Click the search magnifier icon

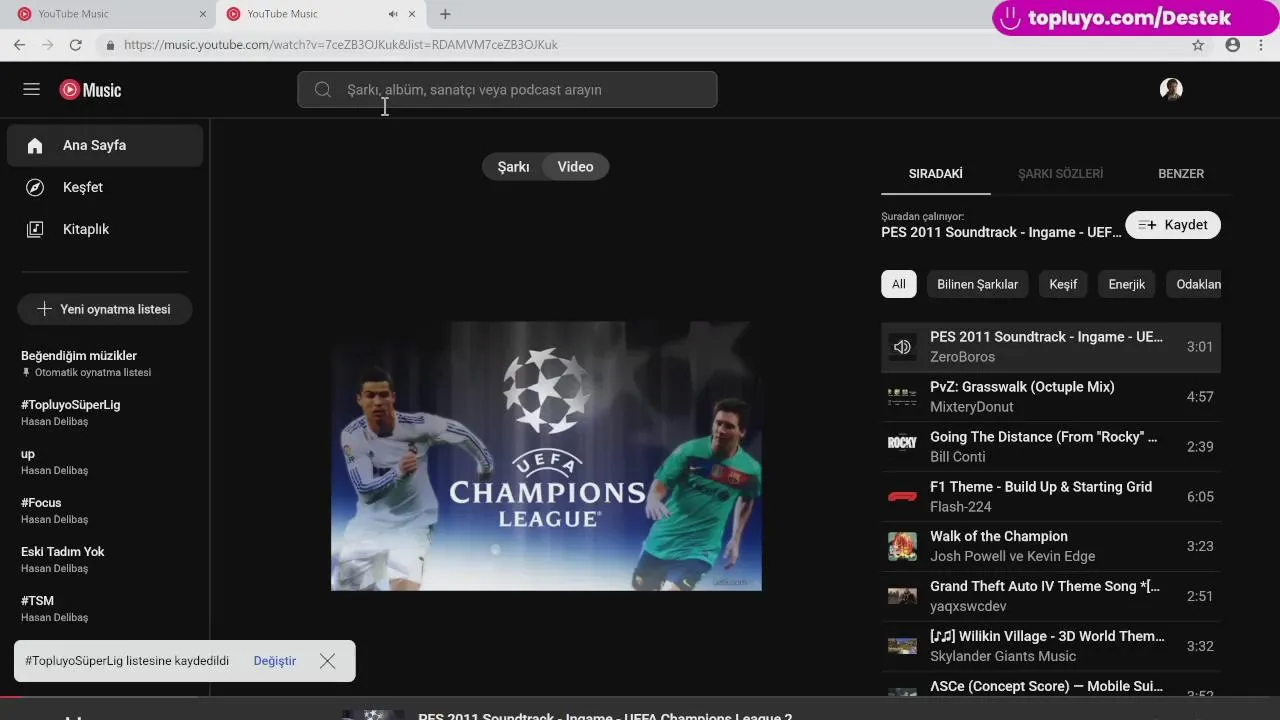point(323,90)
